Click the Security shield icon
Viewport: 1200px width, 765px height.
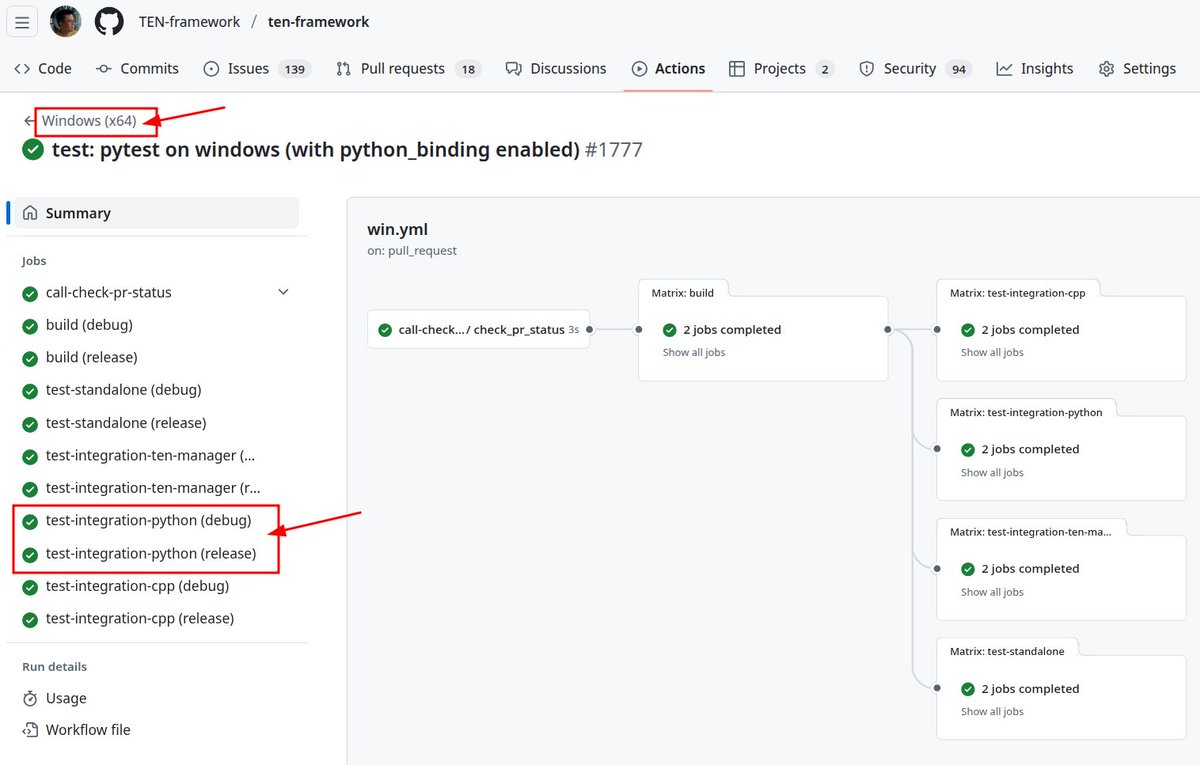[x=867, y=69]
